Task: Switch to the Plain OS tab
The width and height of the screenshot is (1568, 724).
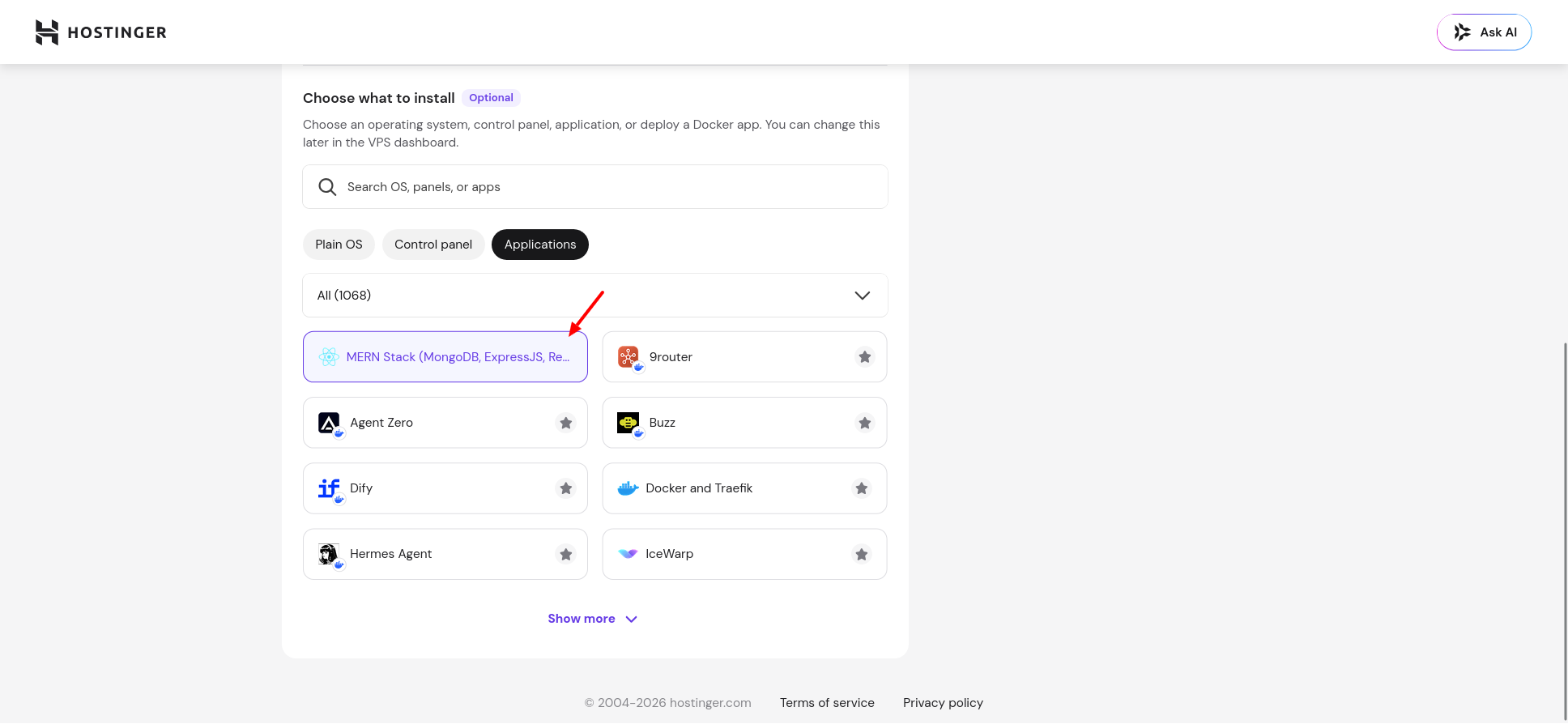Action: [339, 245]
